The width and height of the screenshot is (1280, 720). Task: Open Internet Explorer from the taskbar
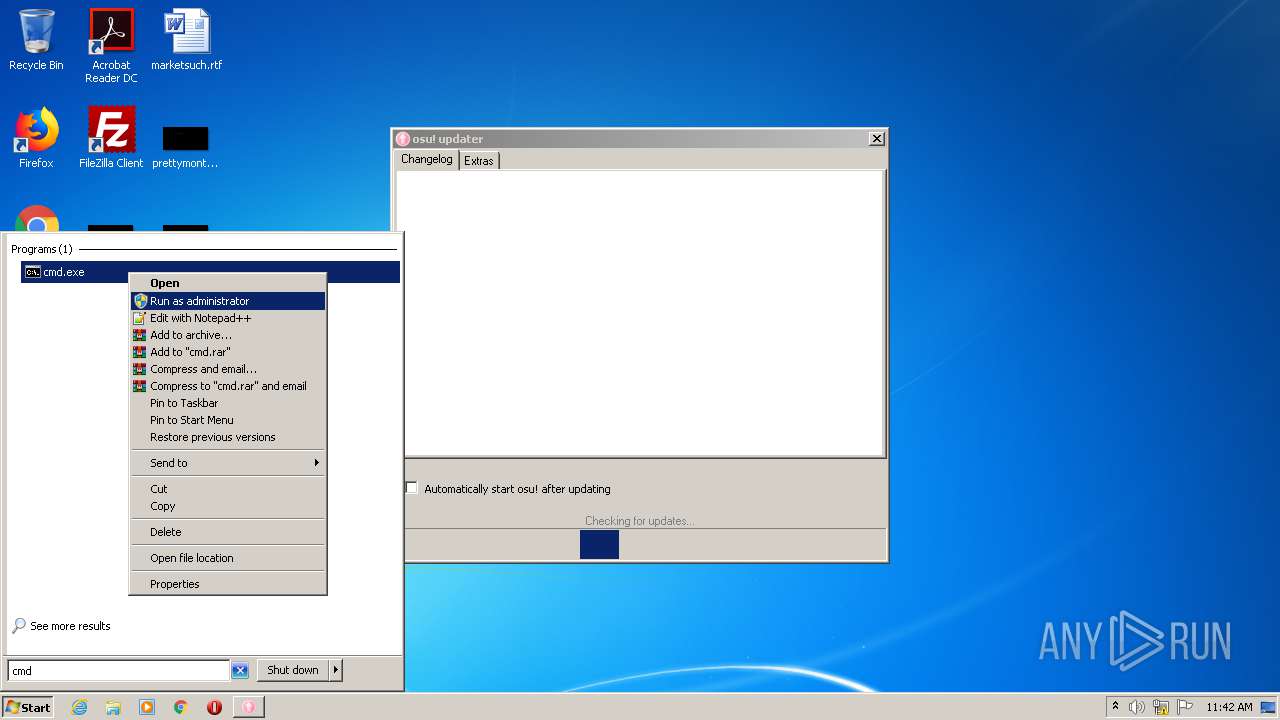pos(79,707)
